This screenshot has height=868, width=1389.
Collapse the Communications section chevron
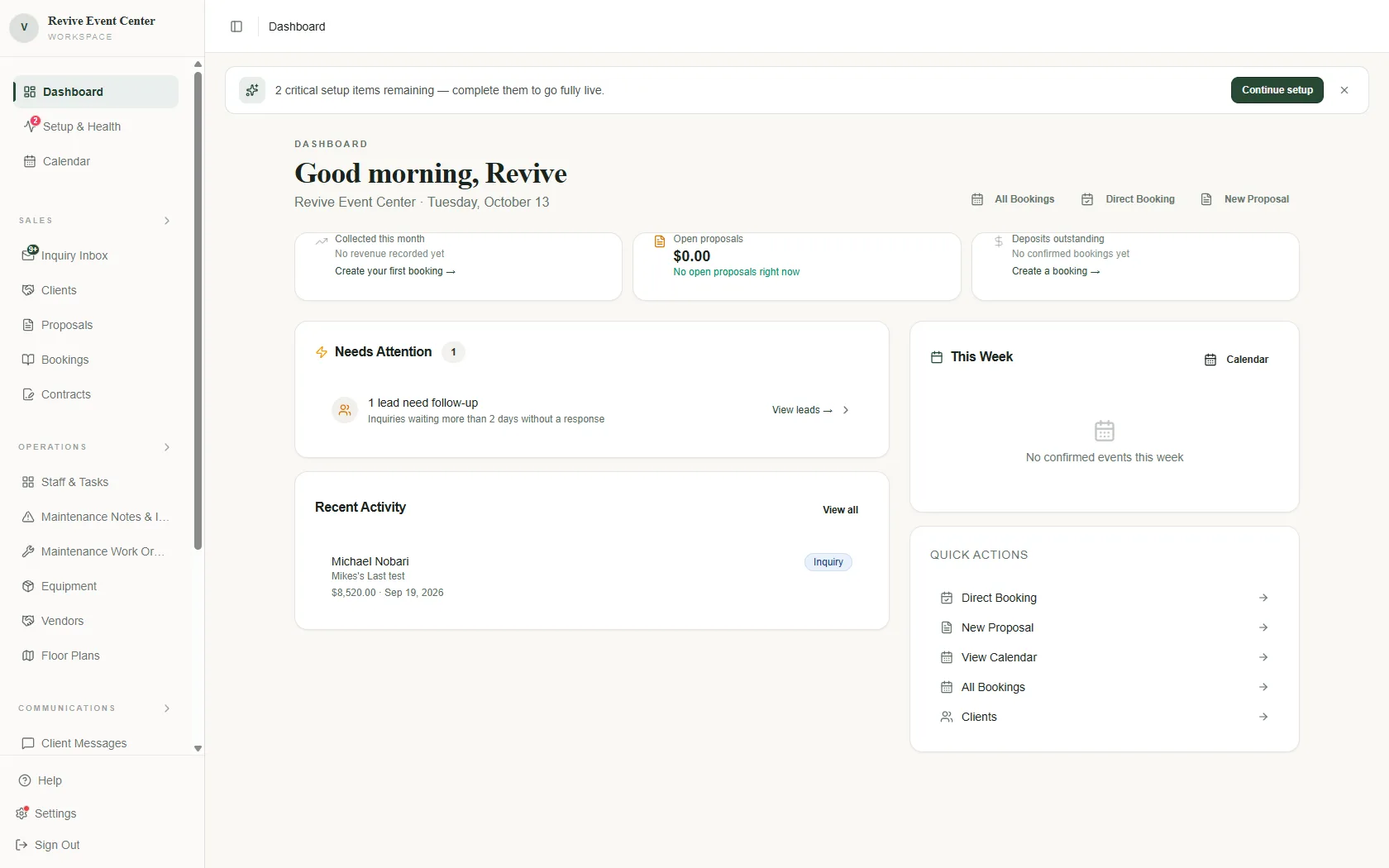[x=167, y=708]
